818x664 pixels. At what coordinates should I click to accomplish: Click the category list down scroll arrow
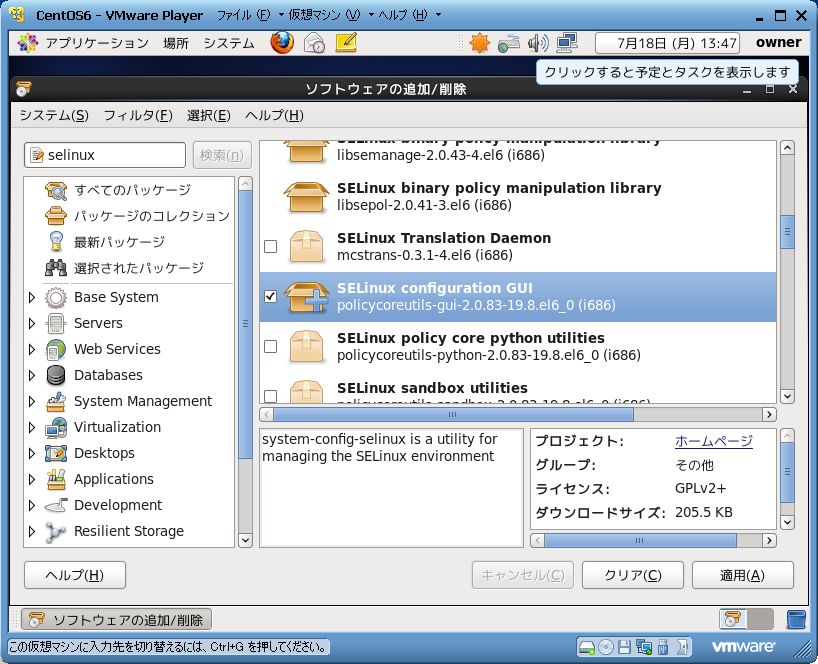[245, 540]
